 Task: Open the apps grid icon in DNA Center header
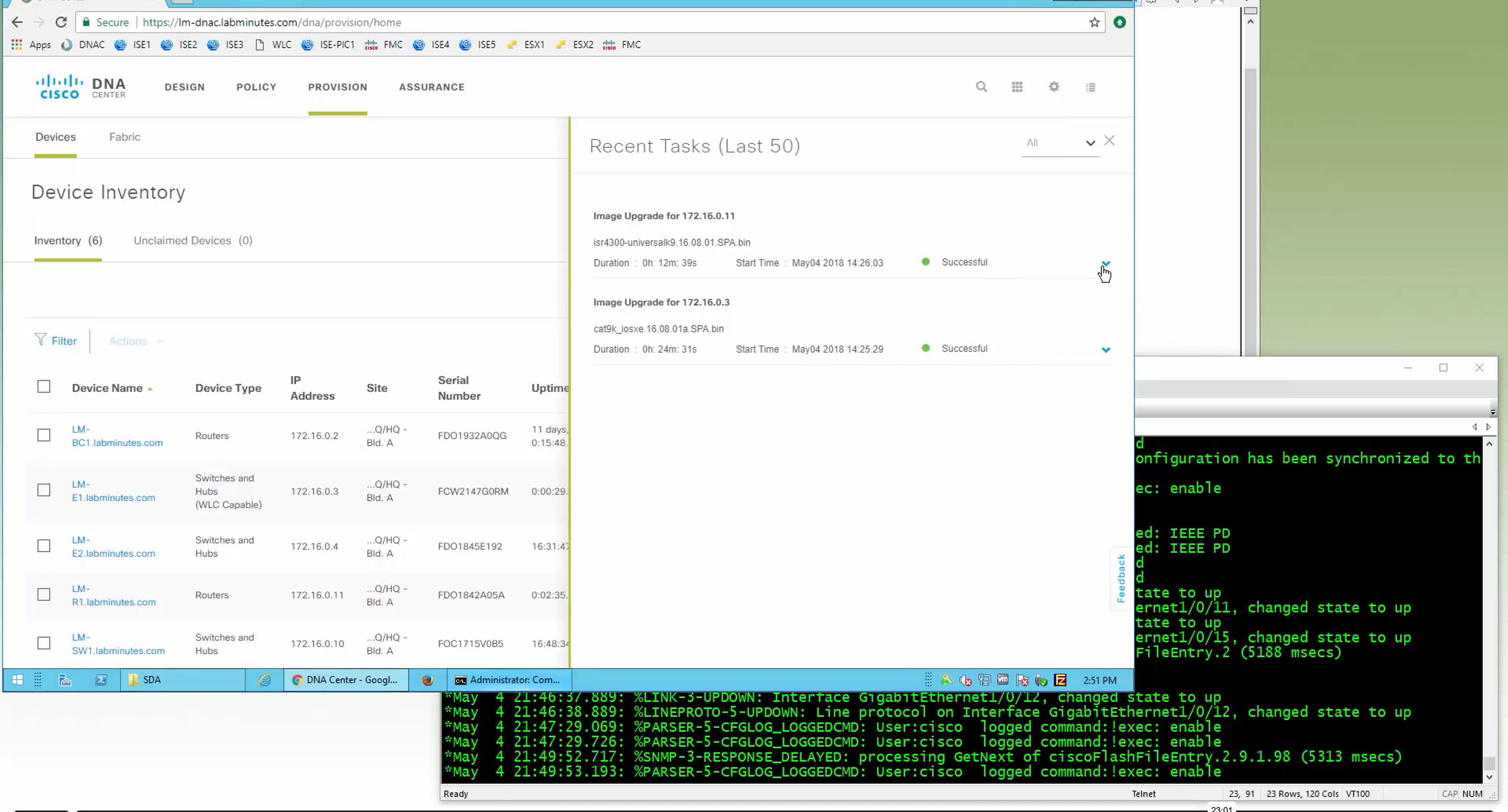click(x=1017, y=86)
